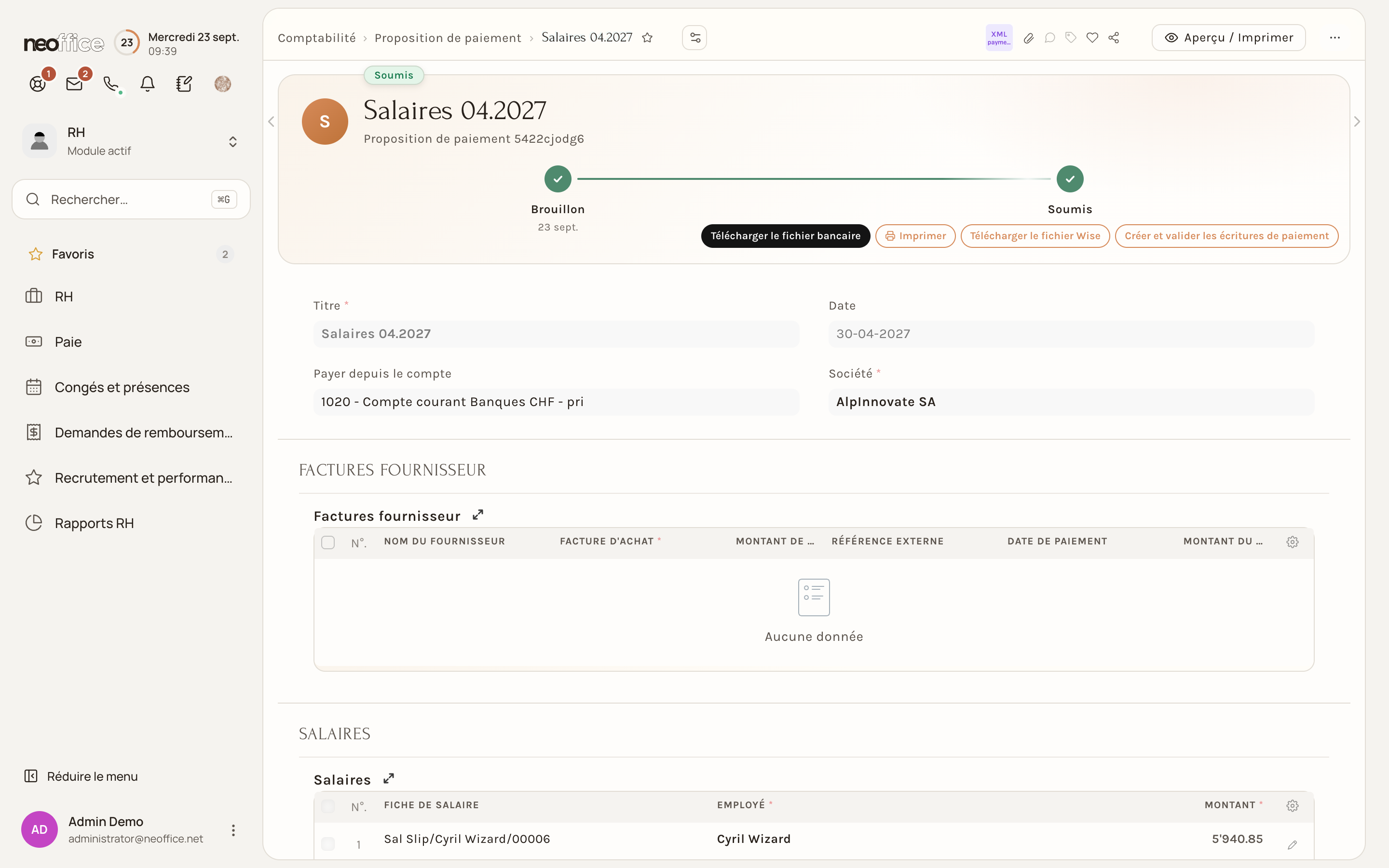The image size is (1389, 868).
Task: Select all rows in Salaires table
Action: 328,806
